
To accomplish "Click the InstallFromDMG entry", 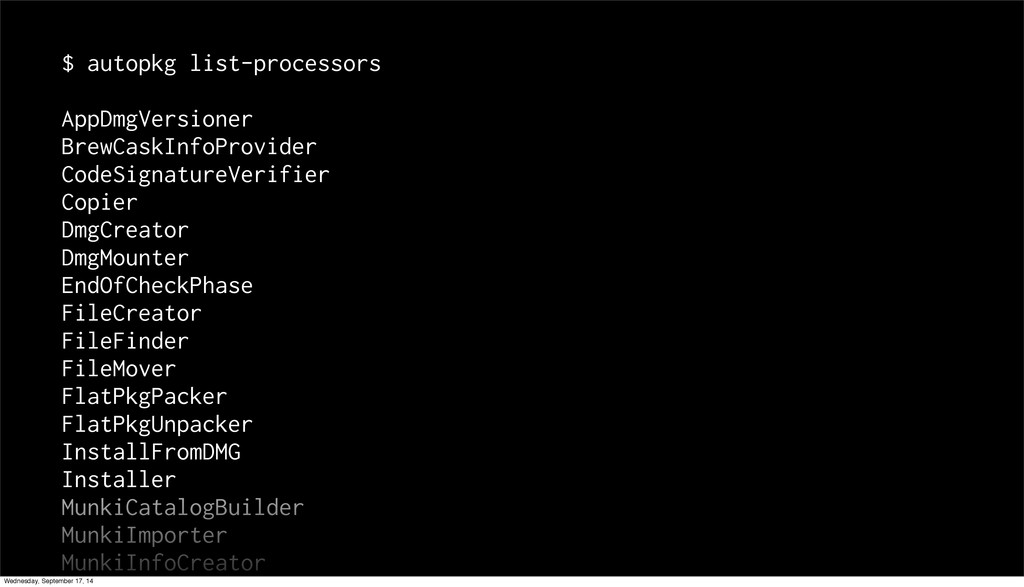I will [x=151, y=452].
